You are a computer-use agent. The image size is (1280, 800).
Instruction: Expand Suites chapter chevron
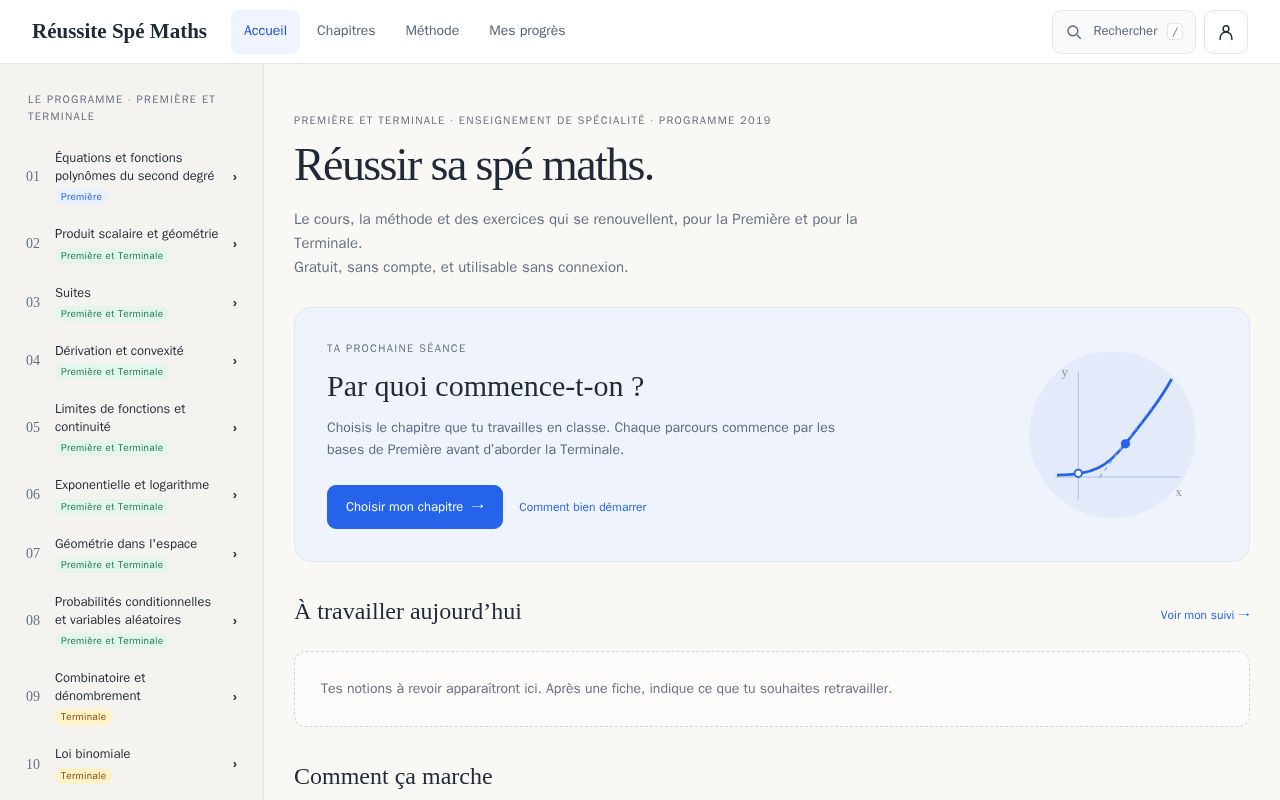[235, 303]
